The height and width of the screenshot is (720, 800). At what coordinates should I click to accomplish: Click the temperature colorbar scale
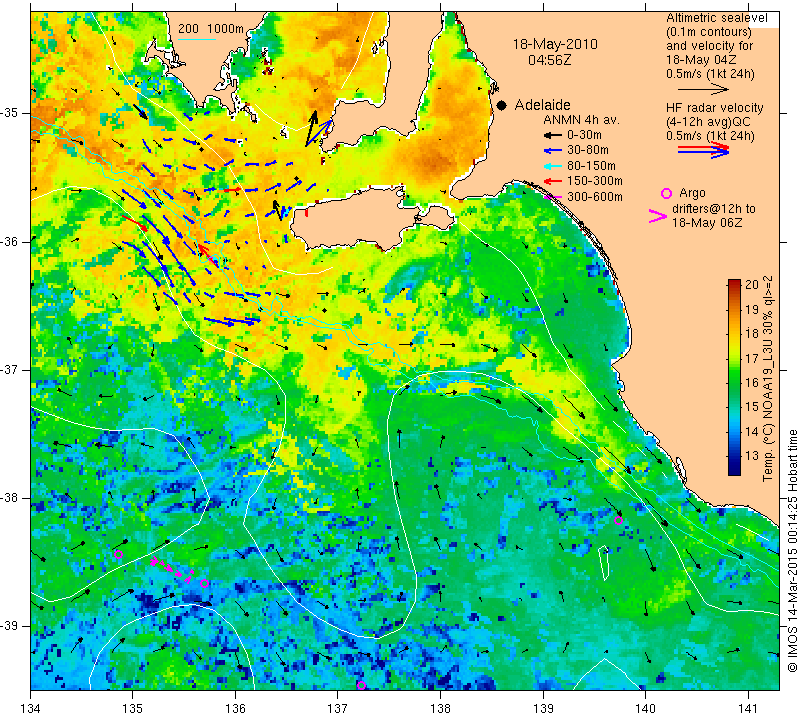(x=734, y=377)
